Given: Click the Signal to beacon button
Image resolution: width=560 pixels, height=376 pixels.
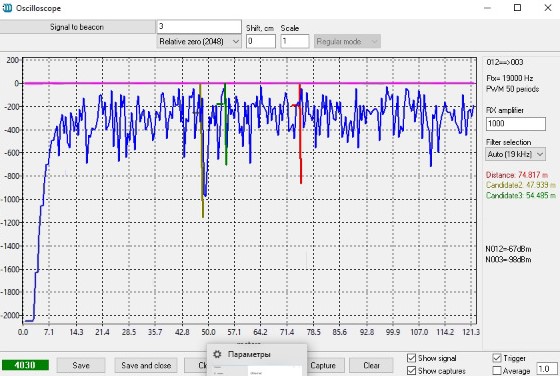Looking at the screenshot, I should point(77,27).
